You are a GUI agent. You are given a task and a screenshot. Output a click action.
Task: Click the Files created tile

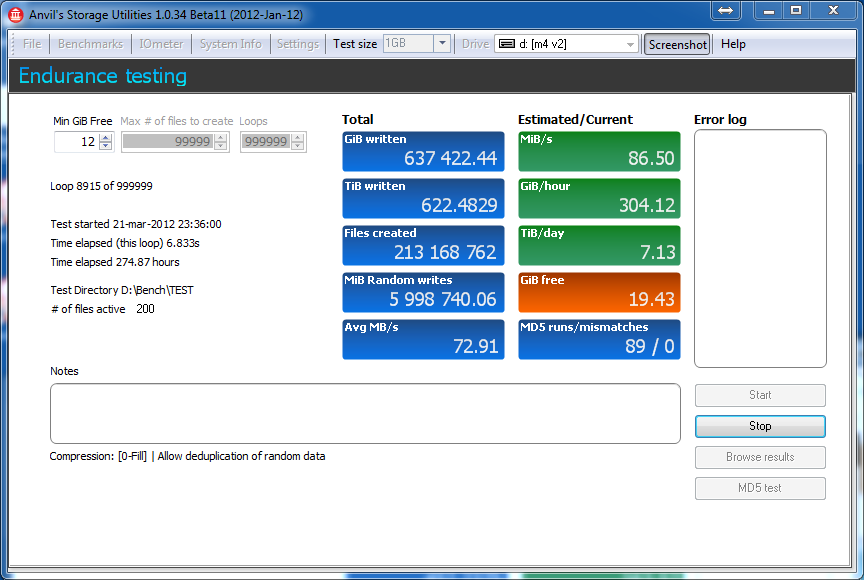click(423, 246)
